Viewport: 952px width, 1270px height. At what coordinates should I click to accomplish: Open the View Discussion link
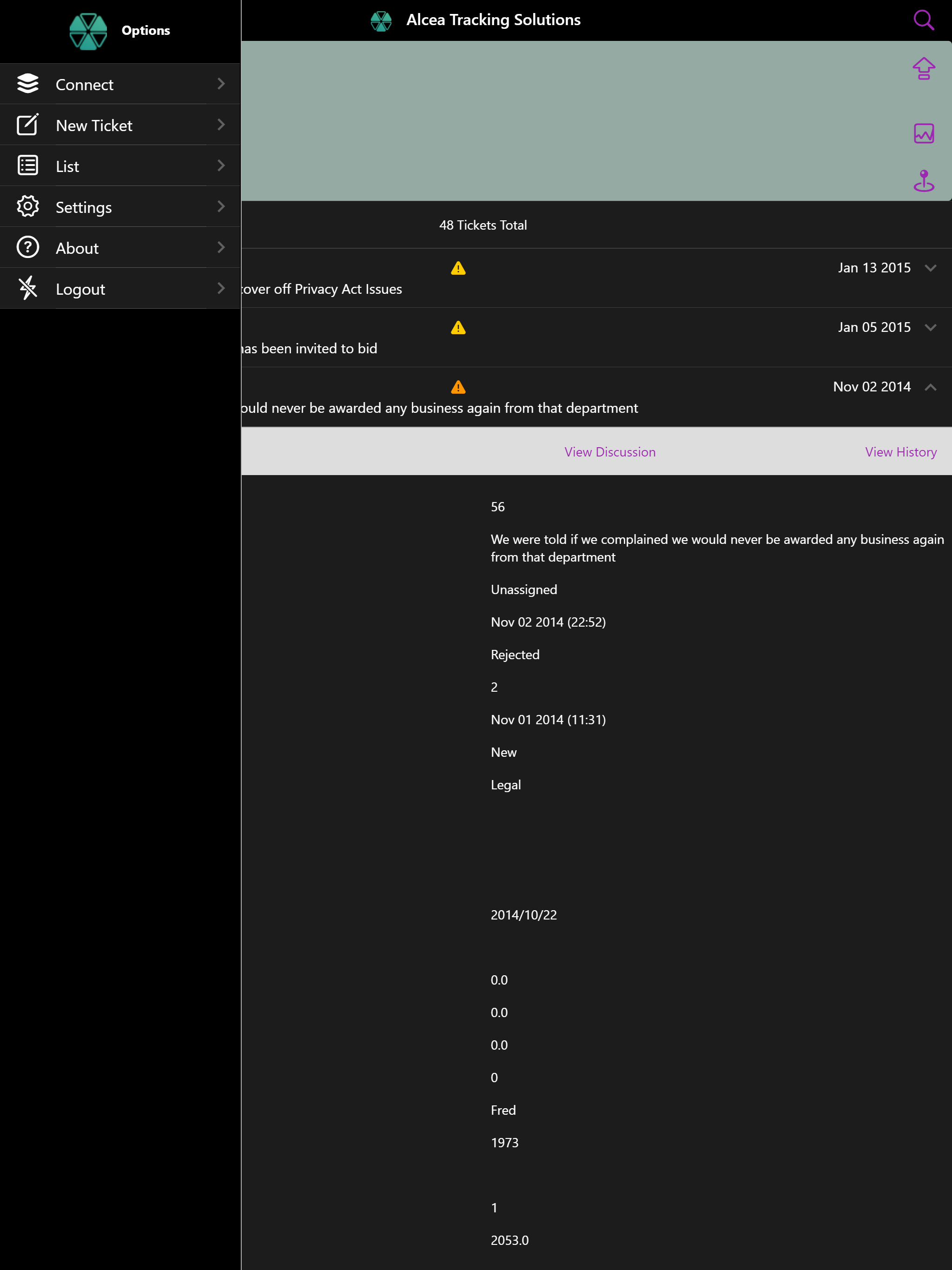tap(610, 452)
